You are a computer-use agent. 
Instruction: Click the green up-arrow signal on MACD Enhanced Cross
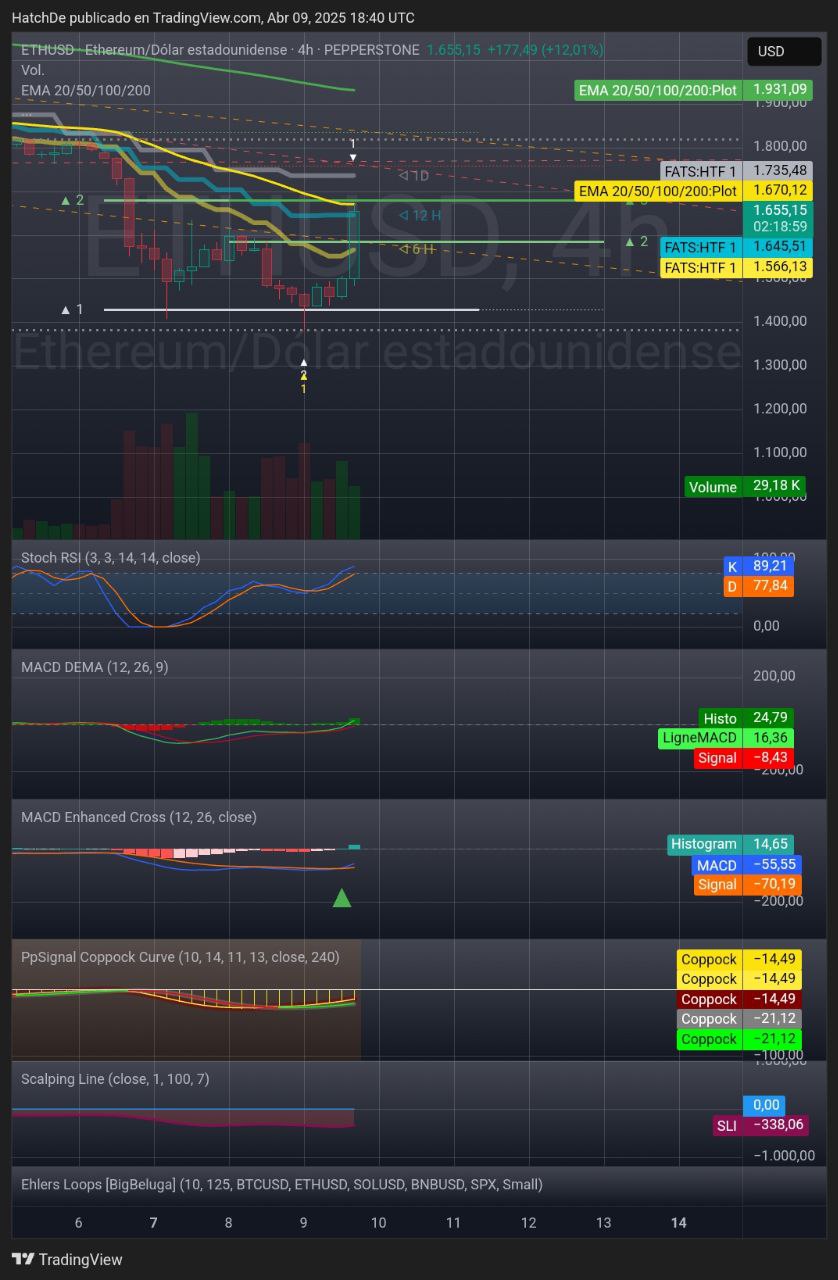click(342, 897)
